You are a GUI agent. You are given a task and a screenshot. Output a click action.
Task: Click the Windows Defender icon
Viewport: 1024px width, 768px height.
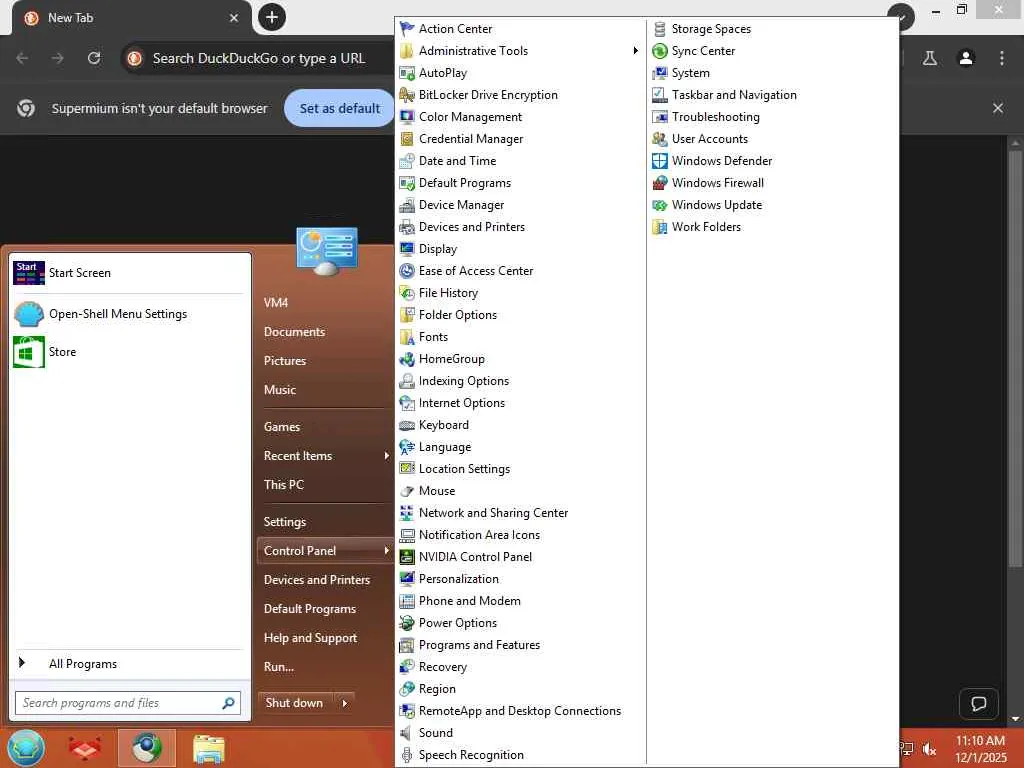click(660, 161)
